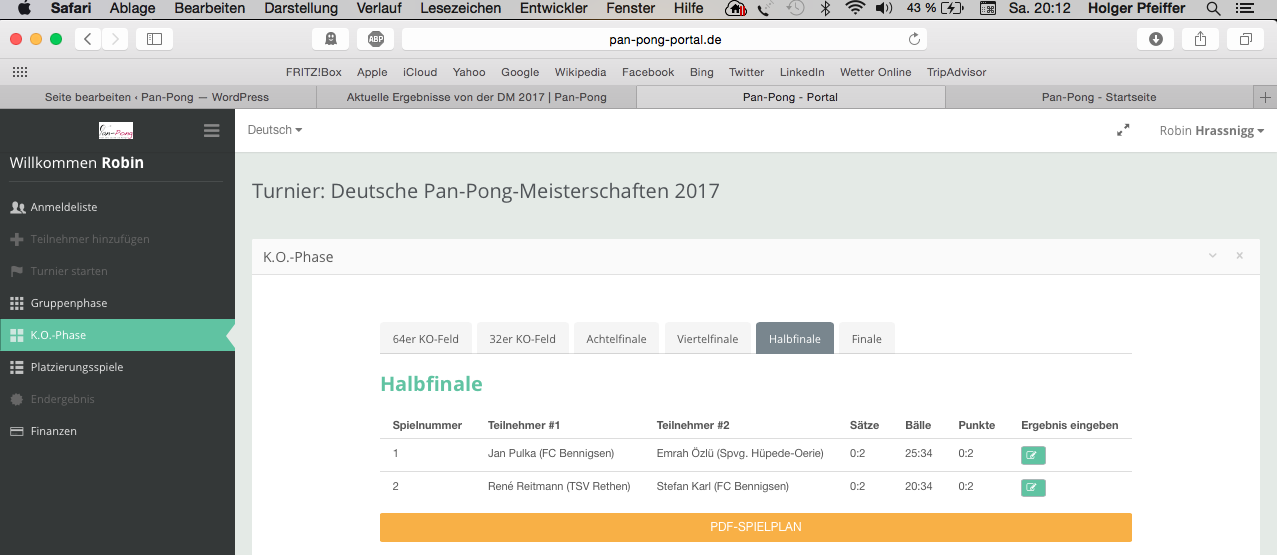The width and height of the screenshot is (1277, 555).
Task: Reload the page via address bar icon
Action: (913, 39)
